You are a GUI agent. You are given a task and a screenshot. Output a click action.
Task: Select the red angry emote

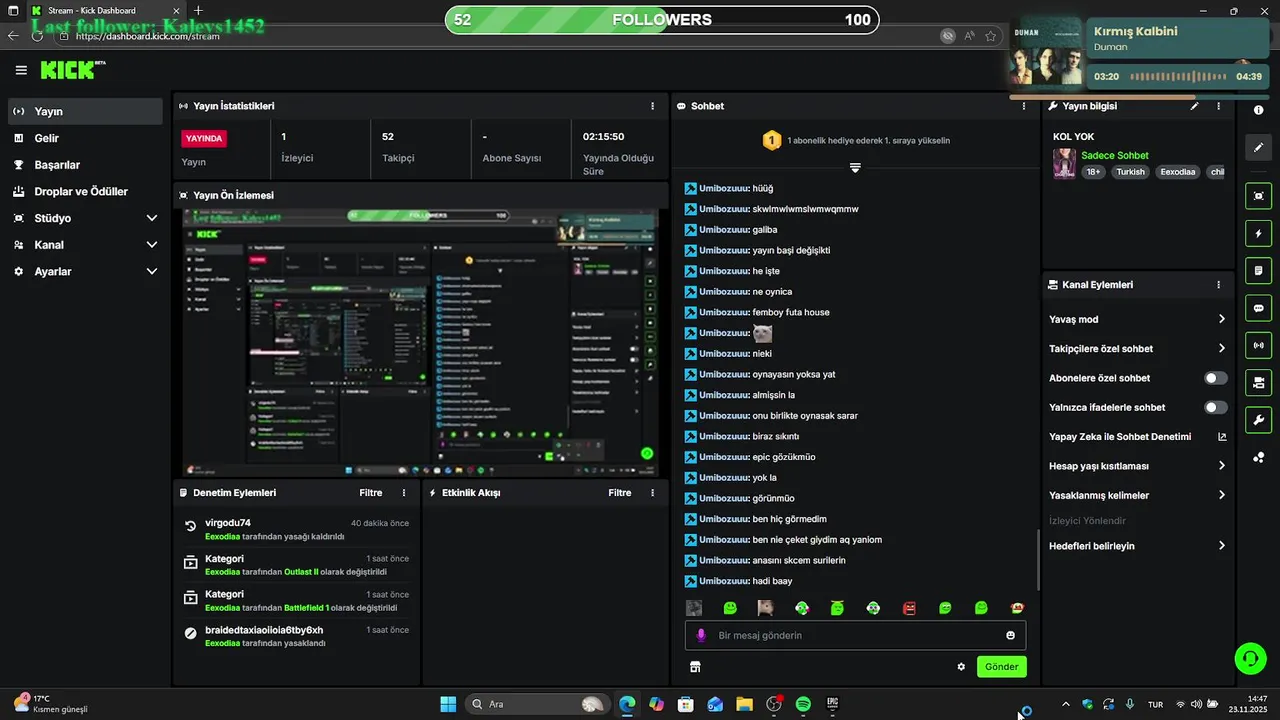point(909,608)
